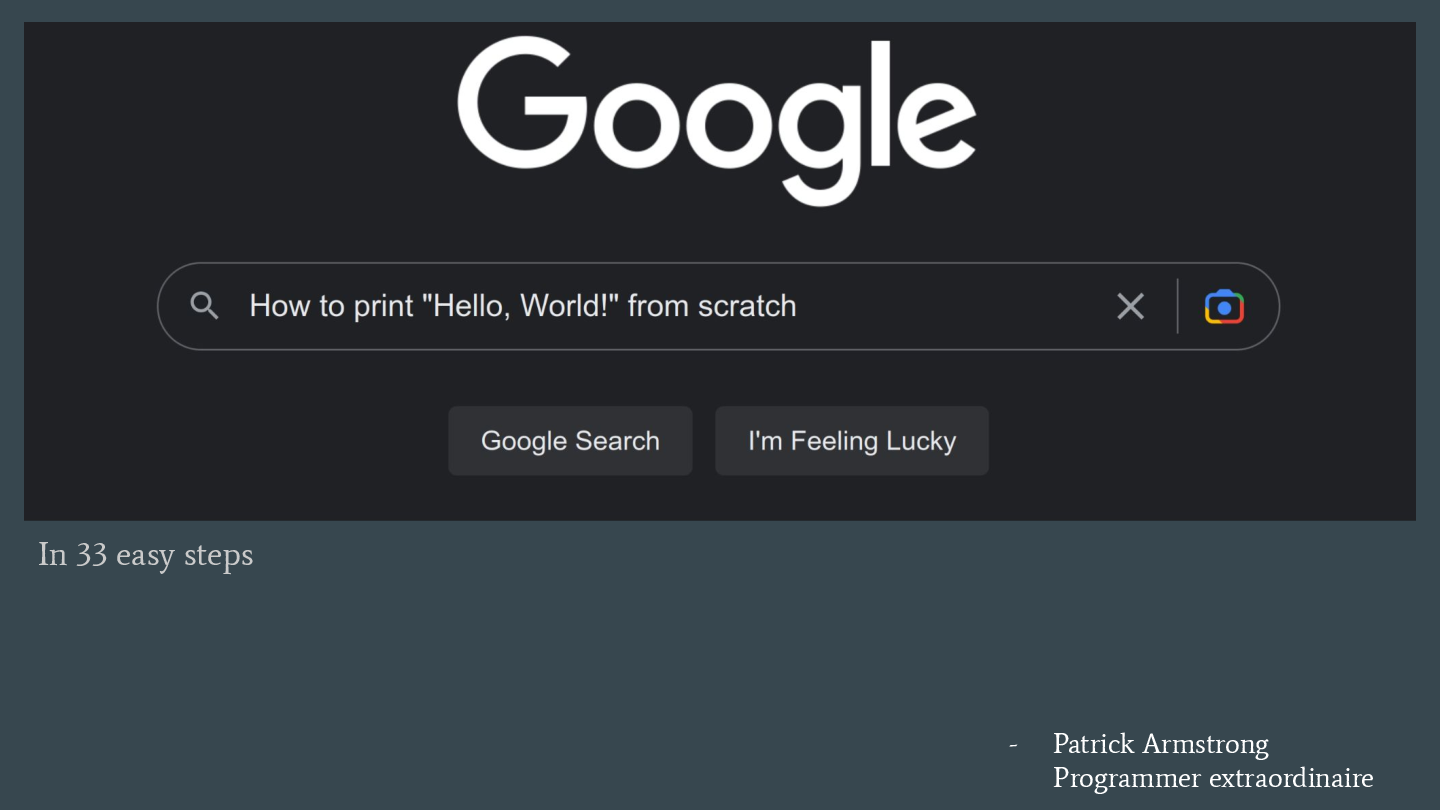Click the Google Search button
Viewport: 1440px width, 810px height.
pyautogui.click(x=570, y=441)
